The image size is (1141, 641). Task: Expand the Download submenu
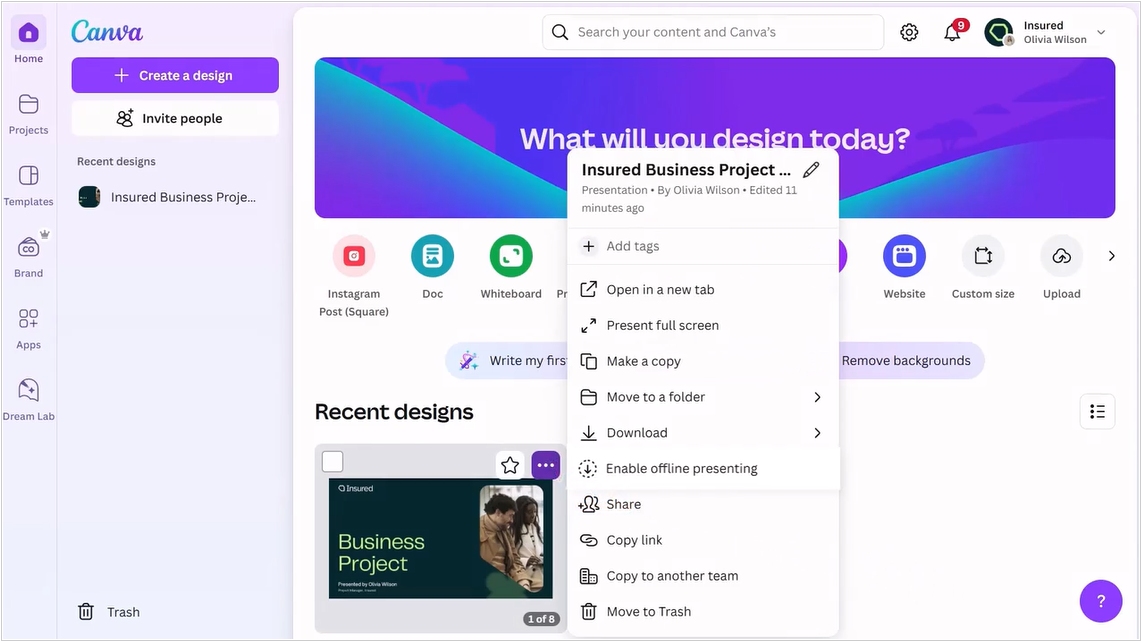point(817,433)
